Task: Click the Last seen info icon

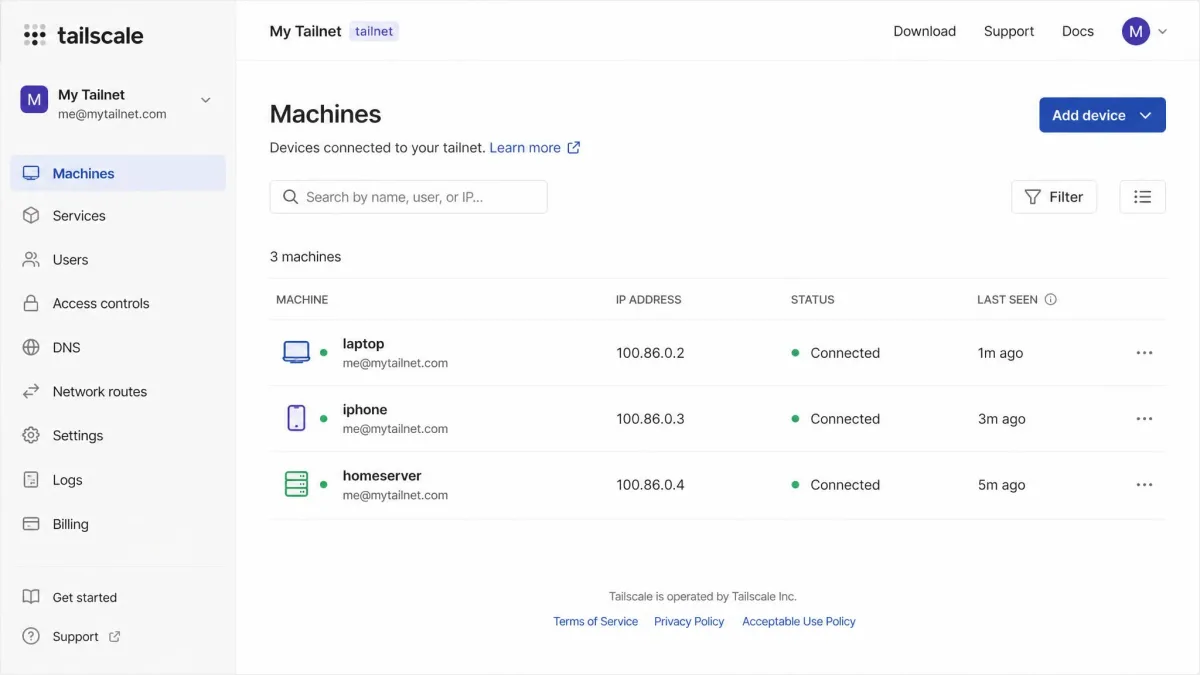Action: point(1051,299)
